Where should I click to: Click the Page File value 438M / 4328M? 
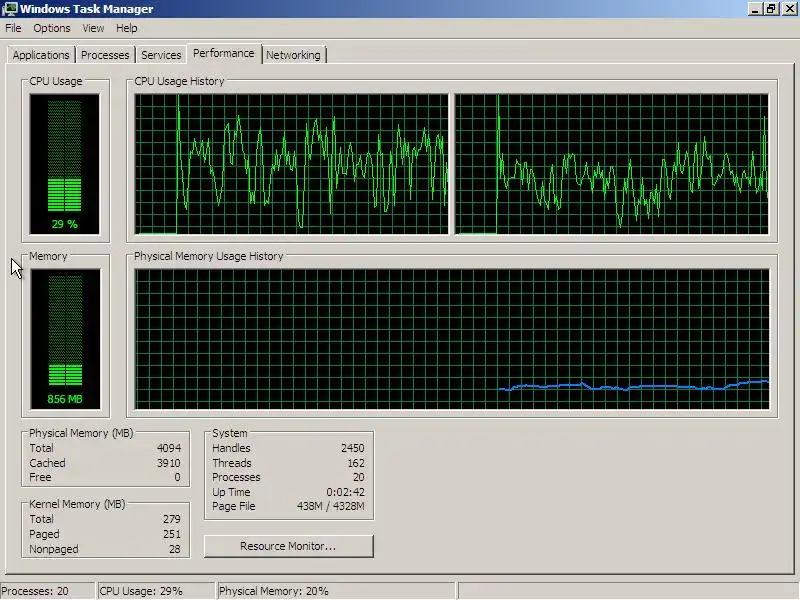click(331, 506)
